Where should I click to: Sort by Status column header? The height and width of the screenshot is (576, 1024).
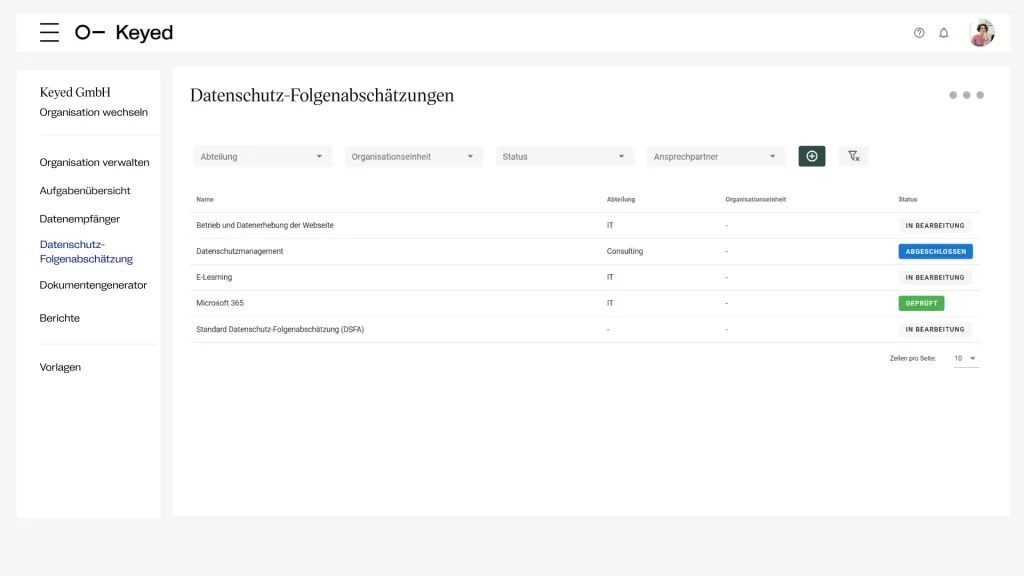tap(908, 199)
